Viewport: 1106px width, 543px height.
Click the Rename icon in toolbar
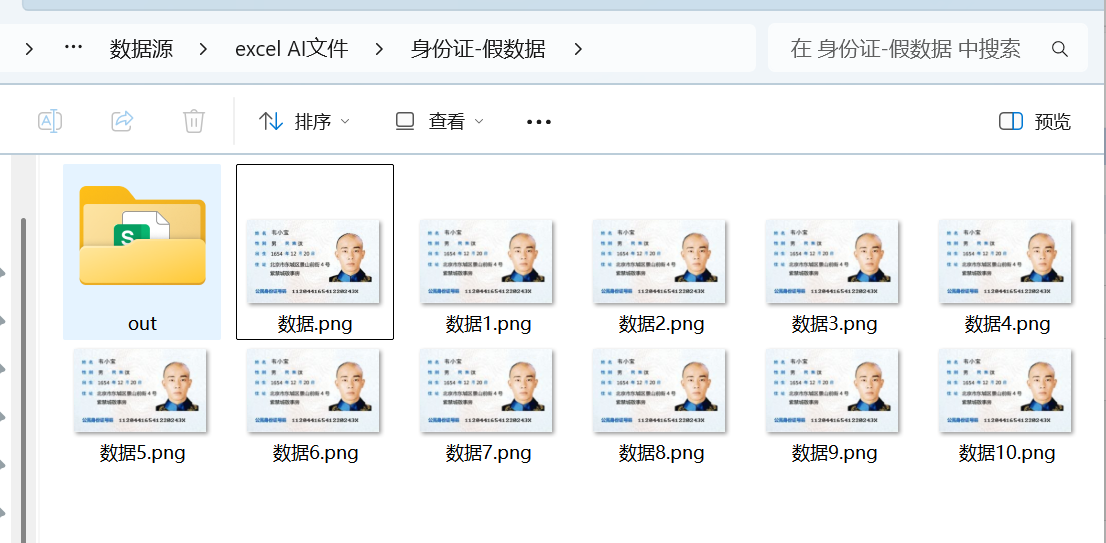(49, 121)
